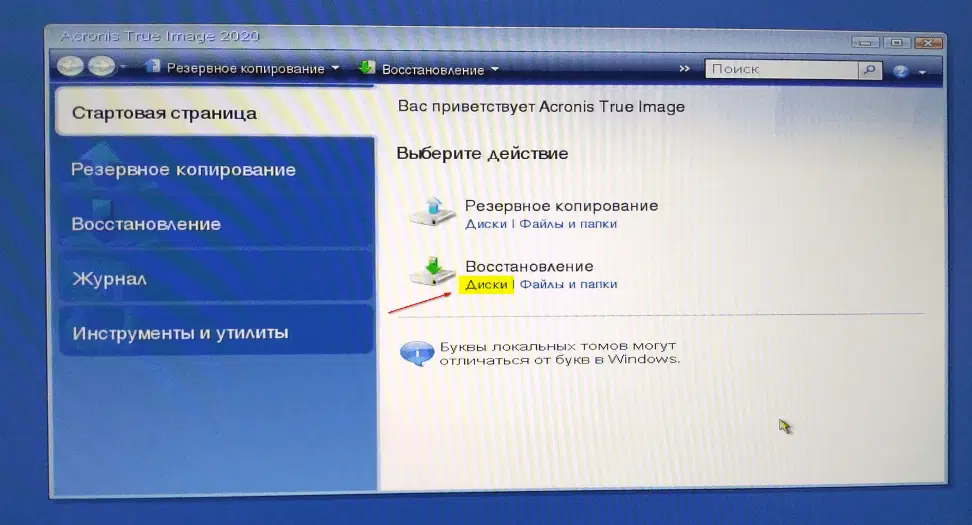Click the recovery disk icon in main pane

click(432, 273)
